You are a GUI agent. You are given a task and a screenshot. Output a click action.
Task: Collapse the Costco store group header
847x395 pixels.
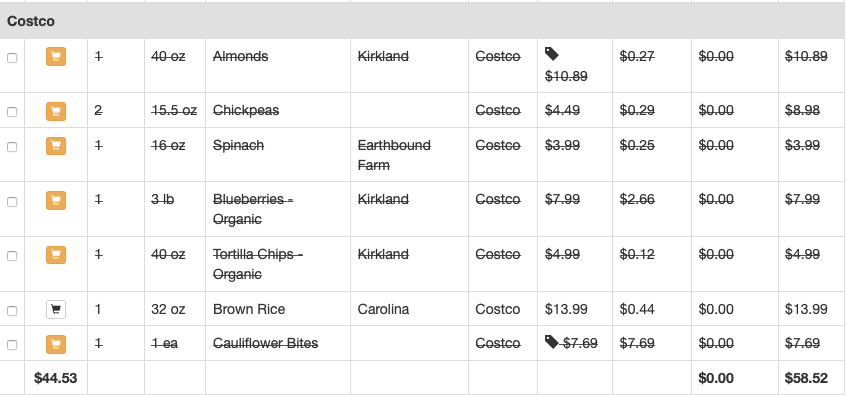pos(424,21)
